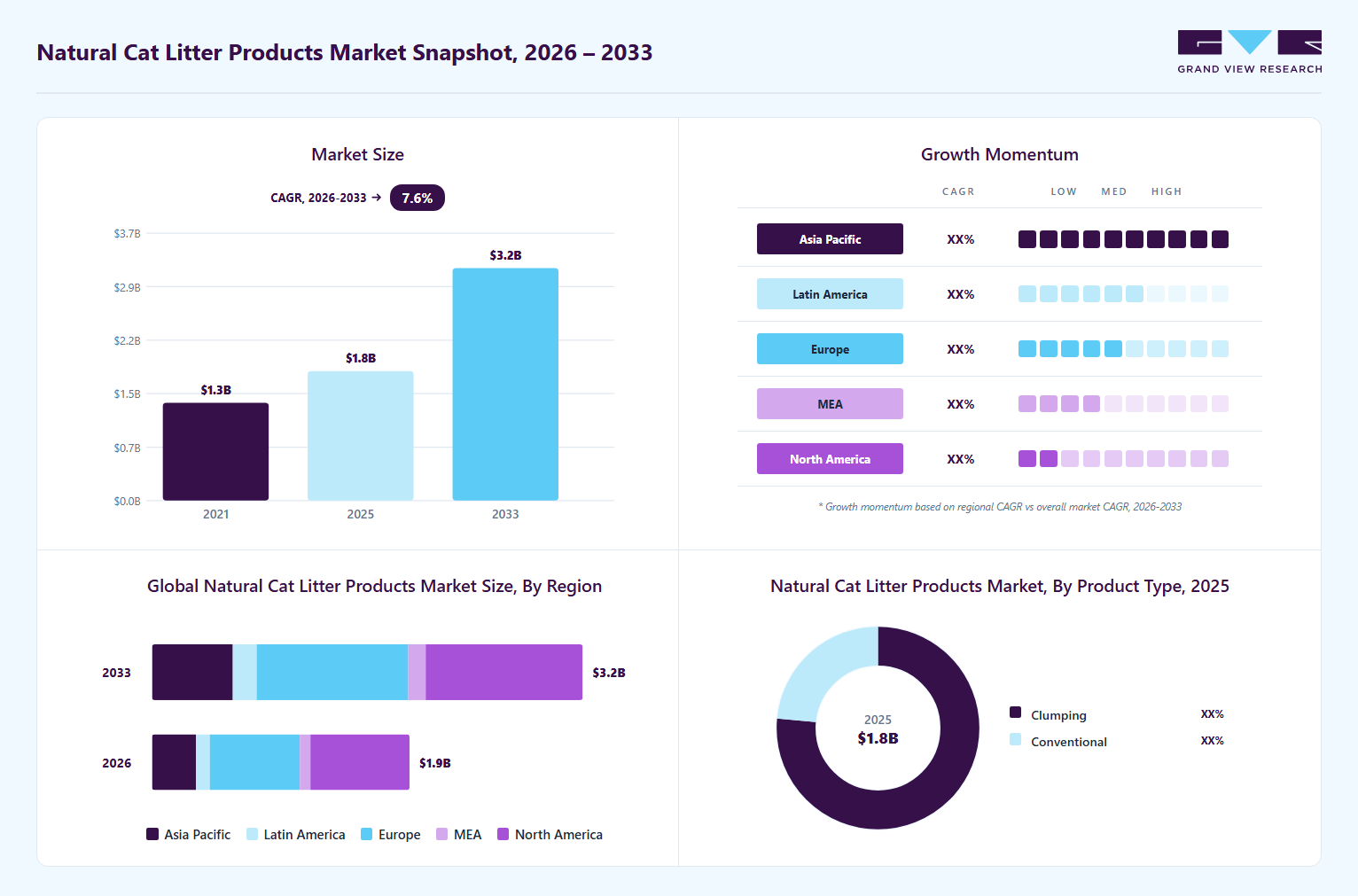Select the North America region label

(x=830, y=459)
